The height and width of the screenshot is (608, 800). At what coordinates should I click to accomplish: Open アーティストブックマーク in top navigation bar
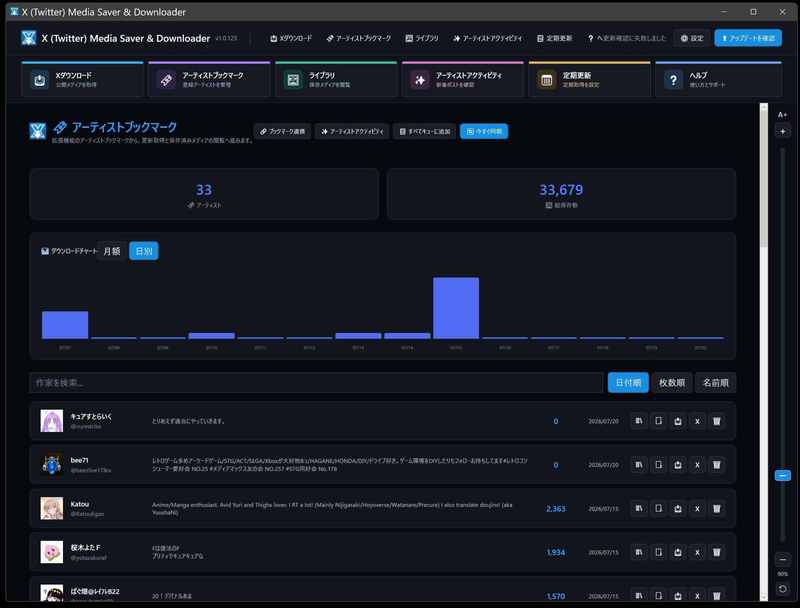(358, 38)
